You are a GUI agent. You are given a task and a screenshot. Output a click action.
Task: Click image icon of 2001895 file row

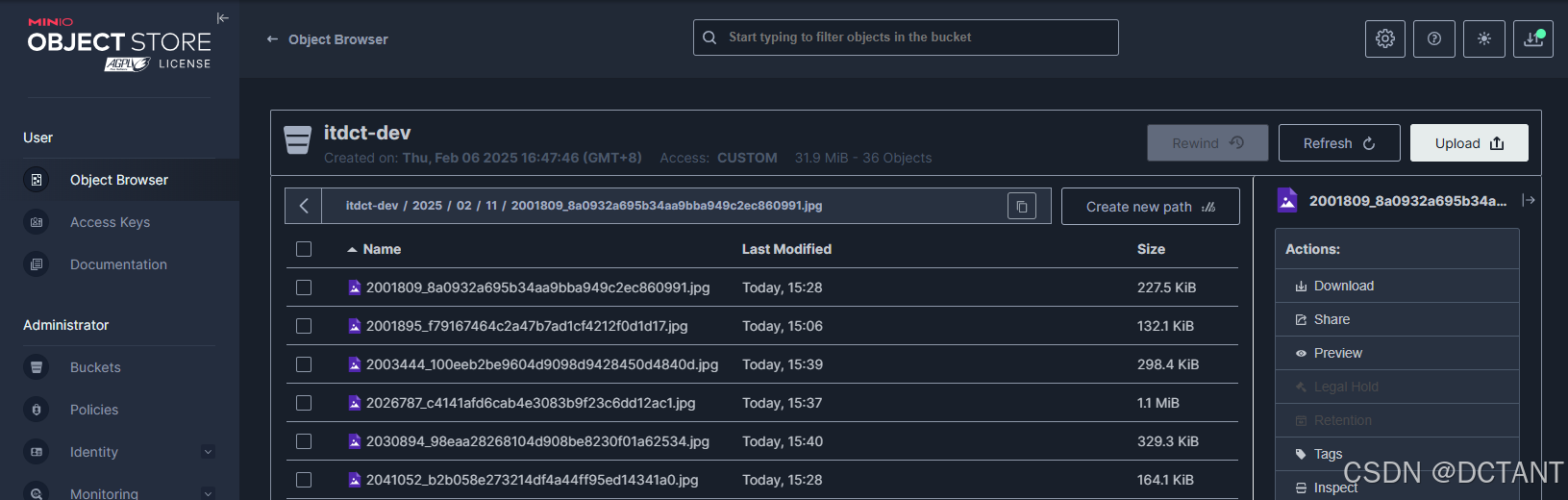coord(355,326)
